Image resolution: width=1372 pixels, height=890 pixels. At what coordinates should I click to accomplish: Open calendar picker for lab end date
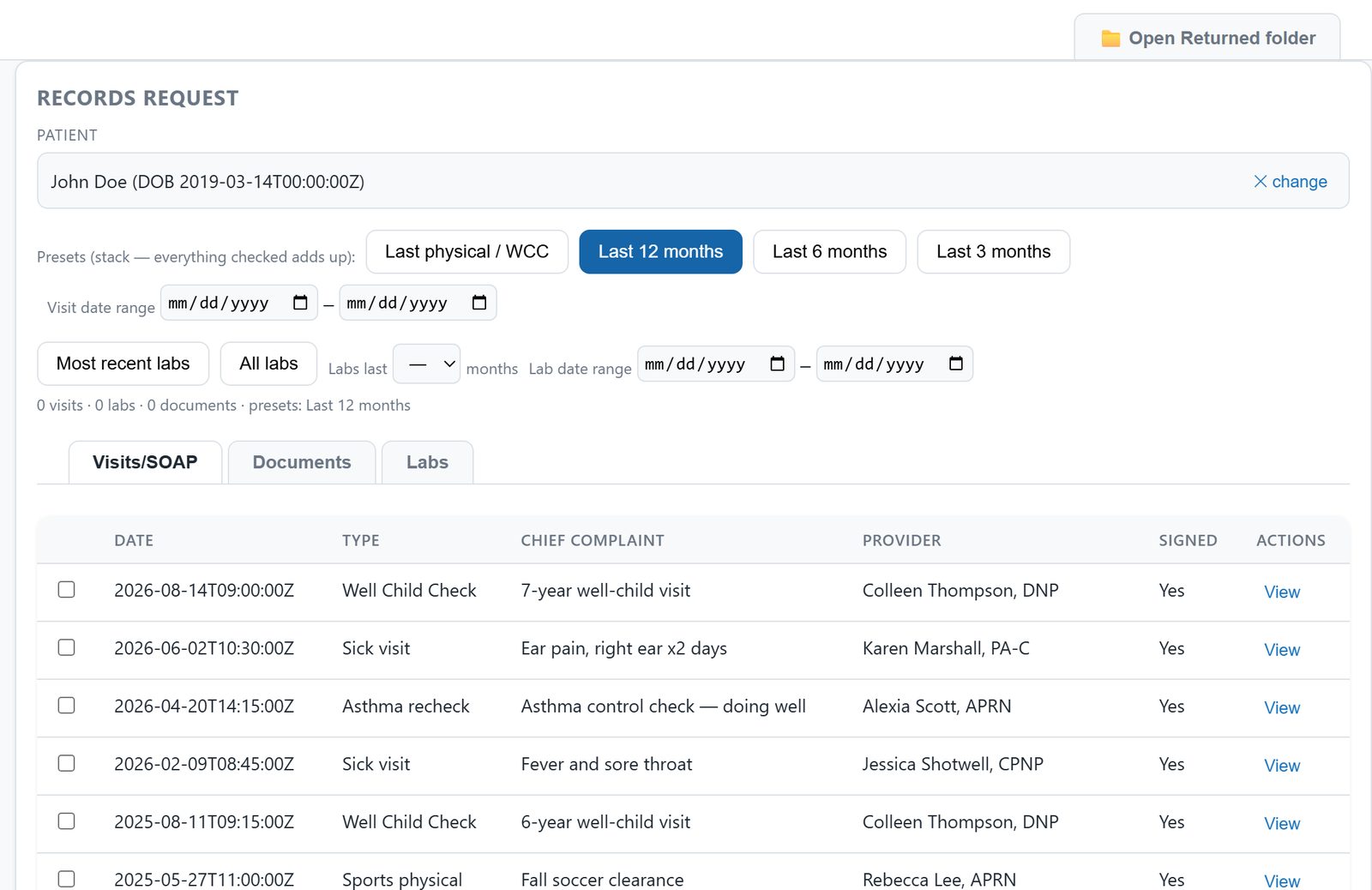point(956,364)
